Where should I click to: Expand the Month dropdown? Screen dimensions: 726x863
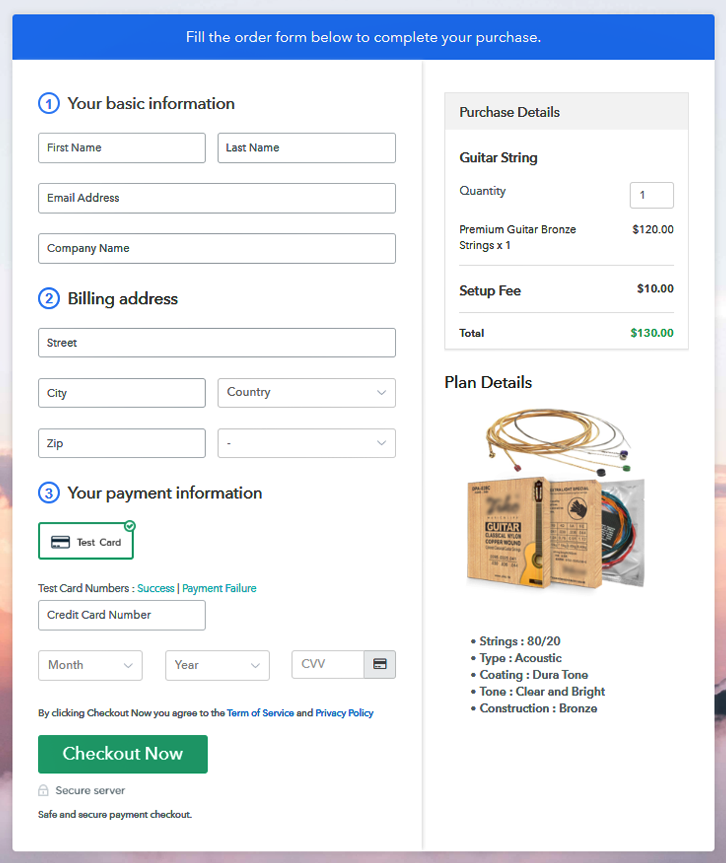(90, 665)
